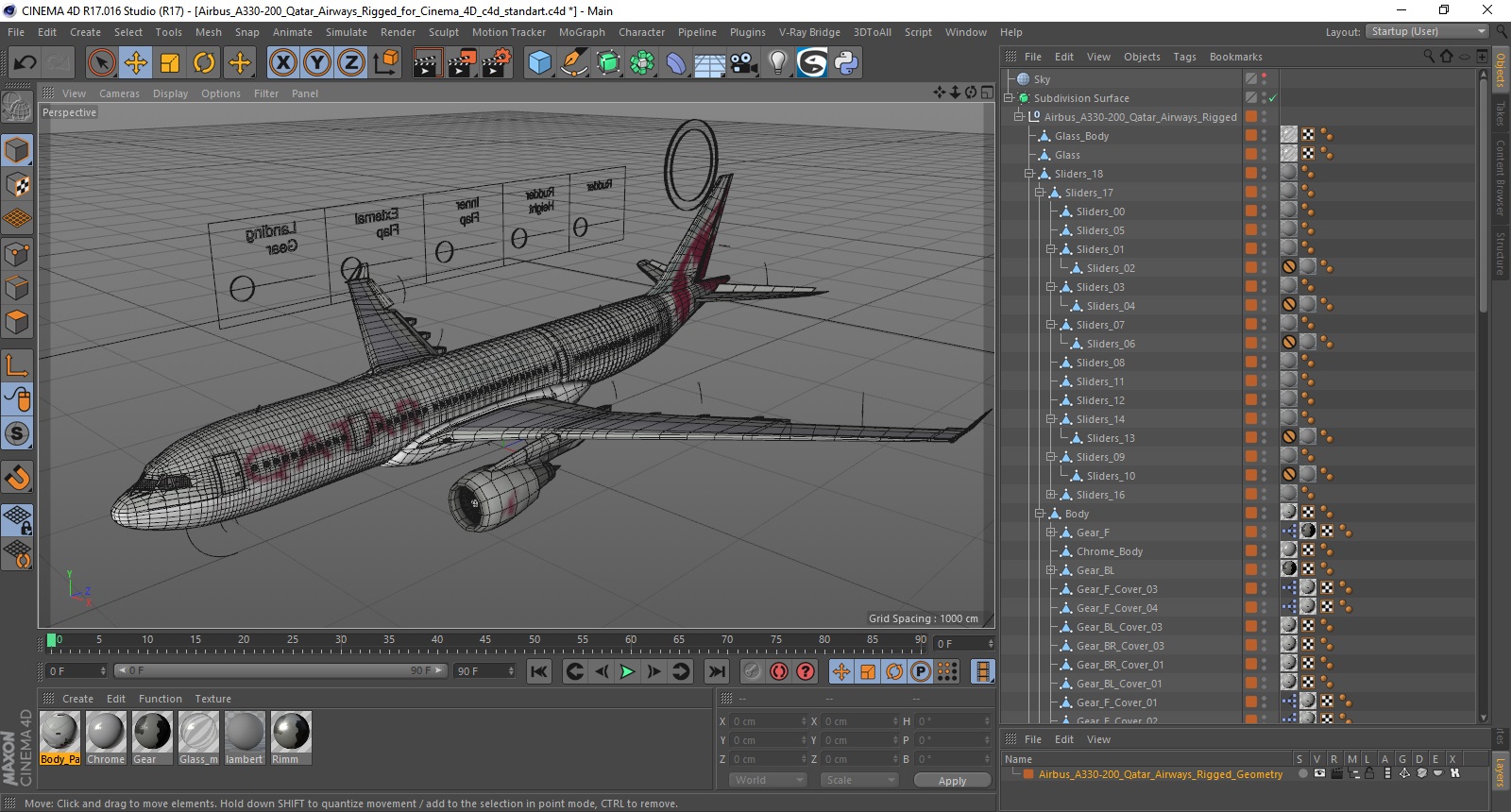Activate the Rotate tool

(x=204, y=63)
